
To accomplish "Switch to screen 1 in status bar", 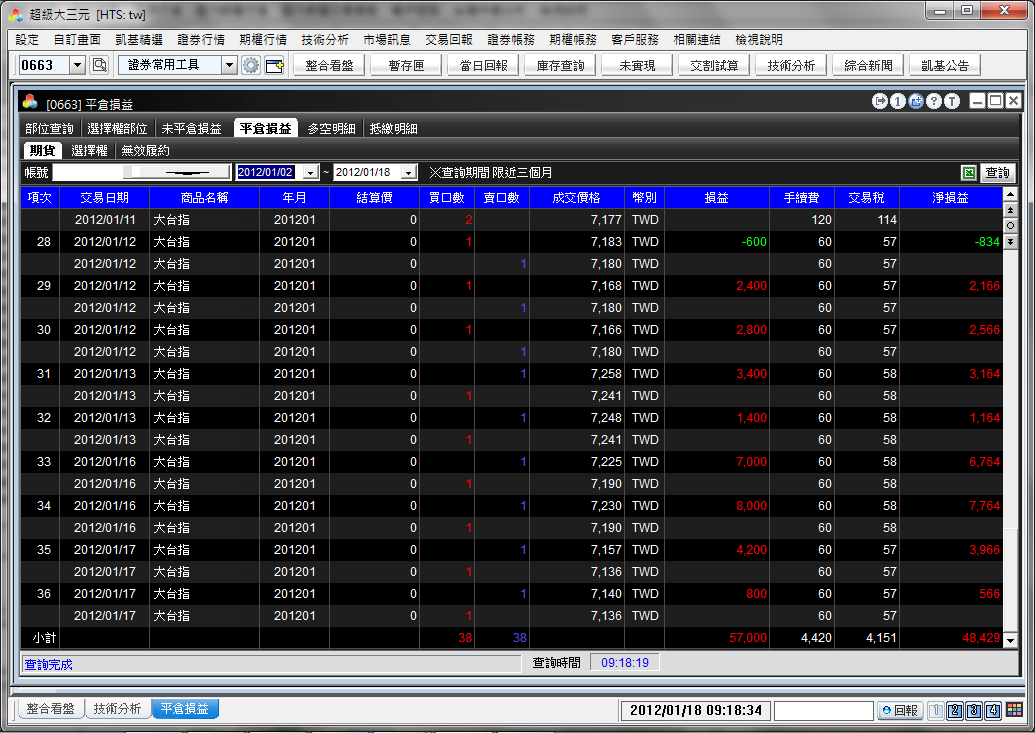I will pos(935,711).
